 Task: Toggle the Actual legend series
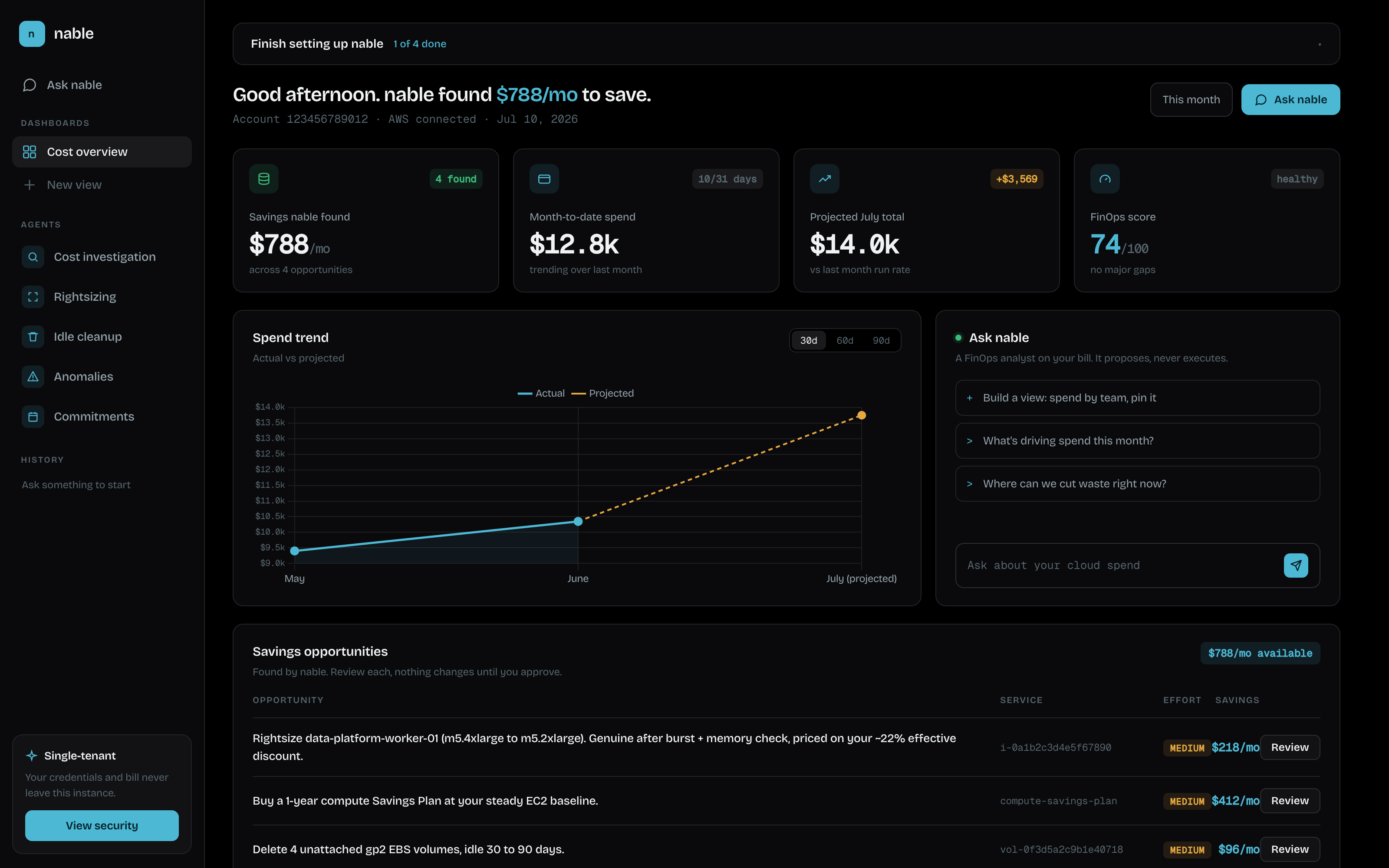[541, 393]
